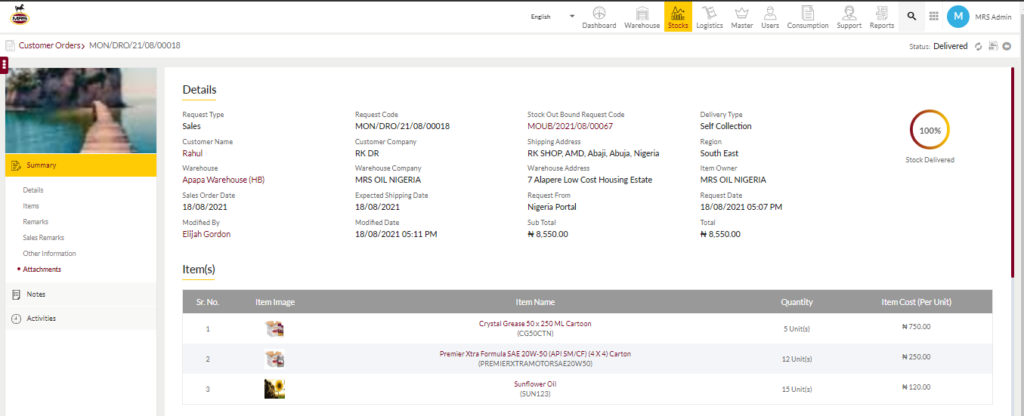Select the highlighted Stocks module
The width and height of the screenshot is (1024, 416).
pyautogui.click(x=678, y=17)
